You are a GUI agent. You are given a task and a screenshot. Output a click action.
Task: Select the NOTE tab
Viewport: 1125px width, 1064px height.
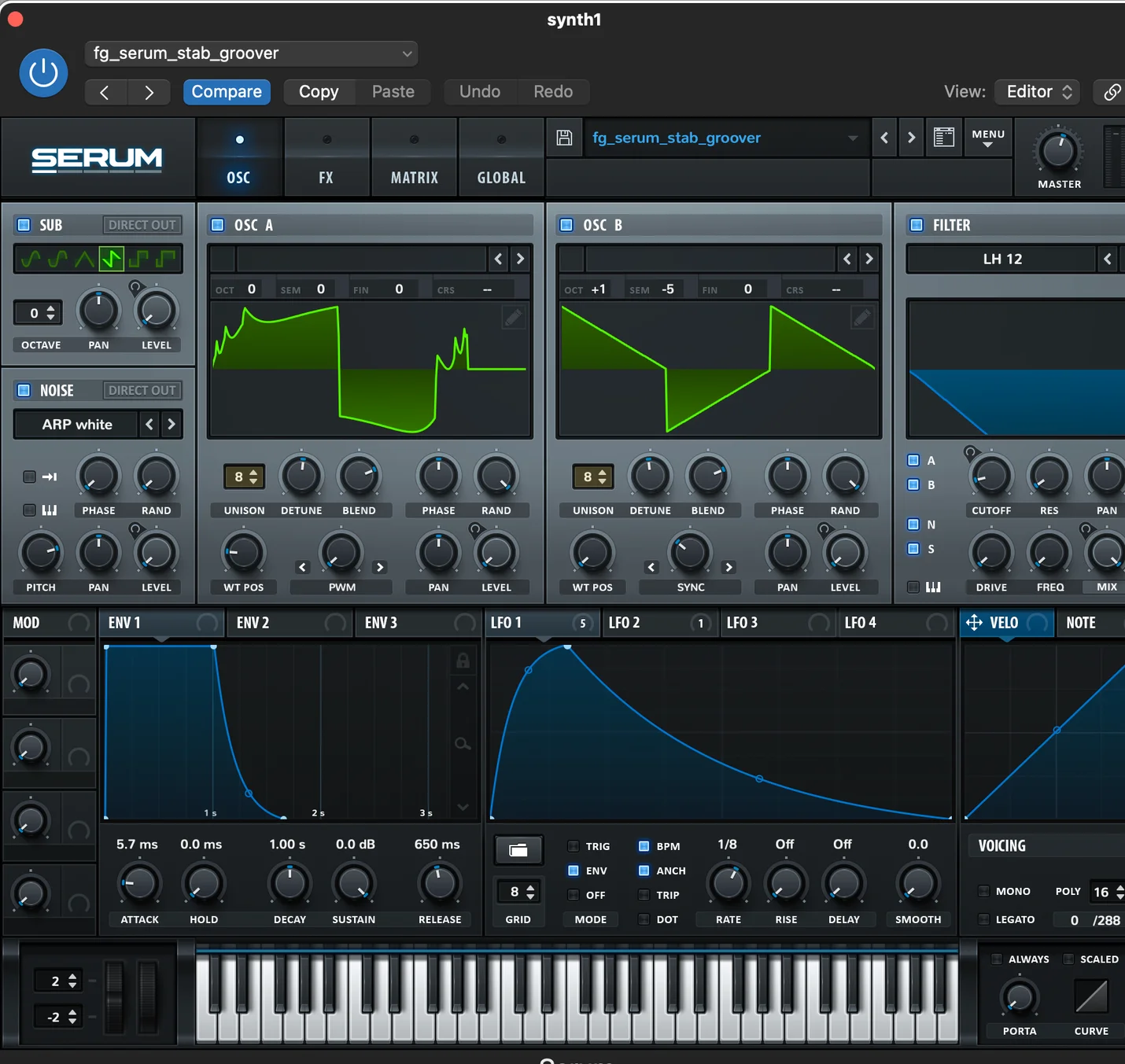(x=1091, y=623)
